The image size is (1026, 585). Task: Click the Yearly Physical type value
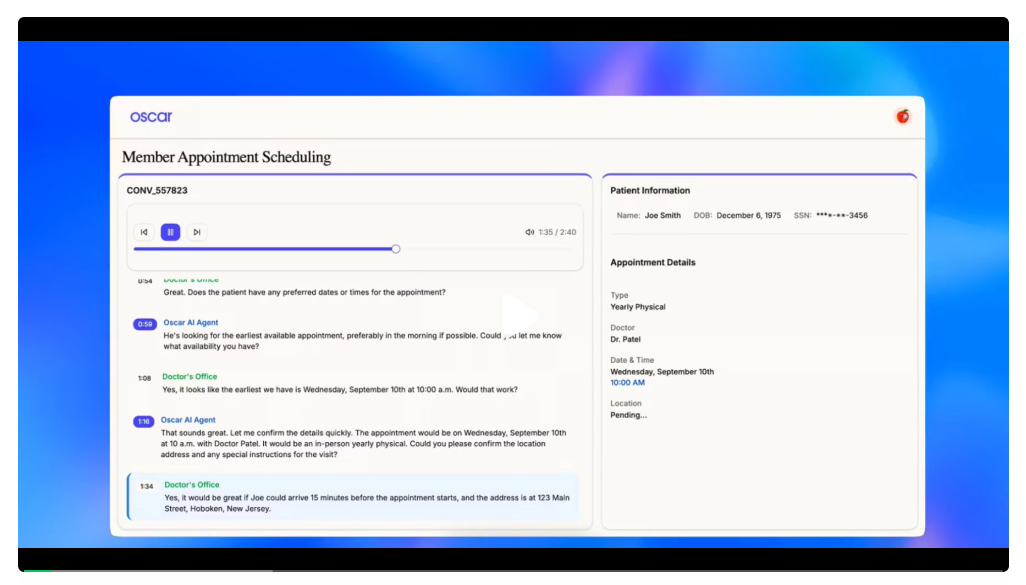pos(638,307)
